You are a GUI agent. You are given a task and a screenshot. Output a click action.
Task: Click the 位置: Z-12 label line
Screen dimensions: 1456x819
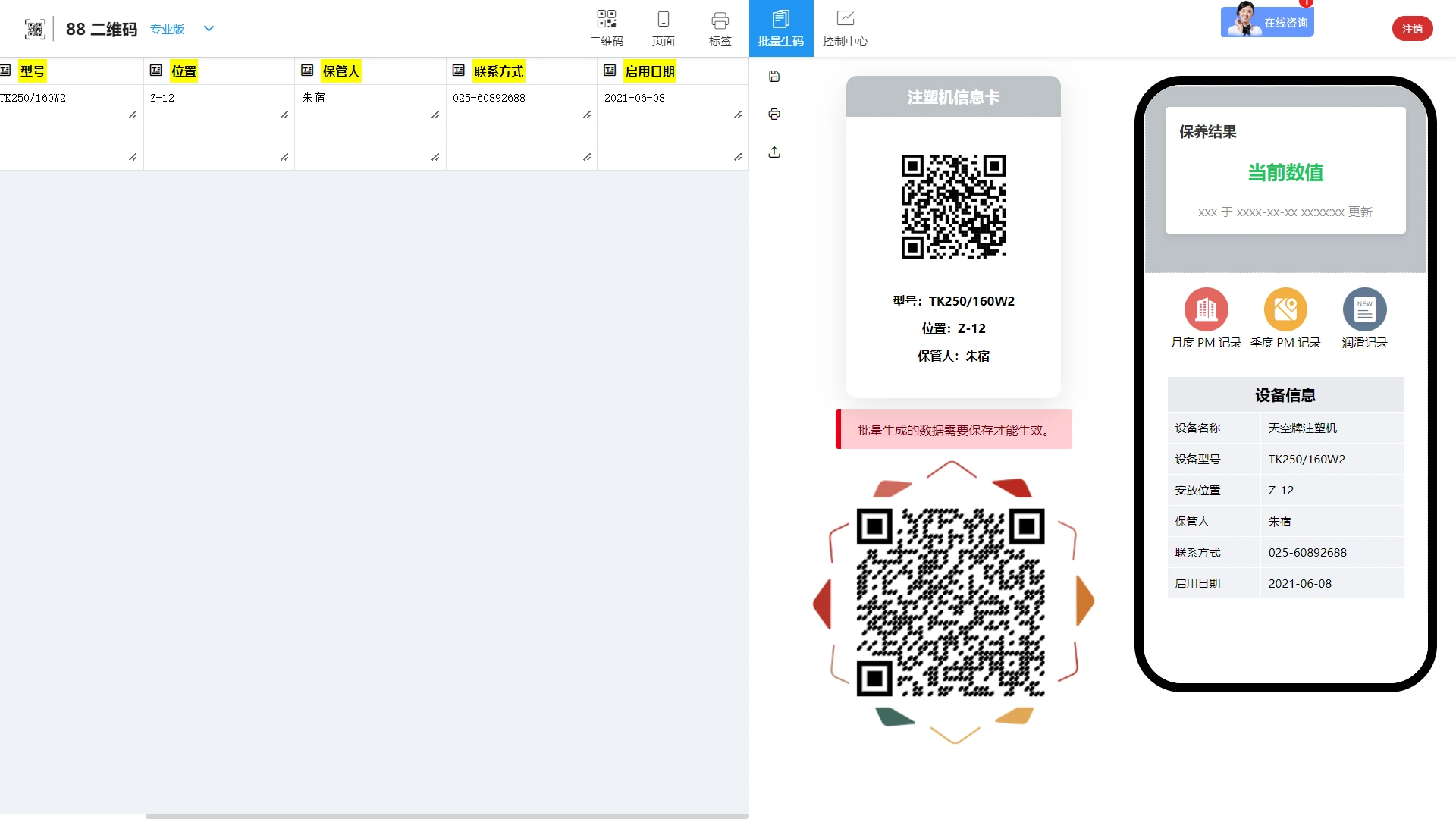[x=953, y=328]
